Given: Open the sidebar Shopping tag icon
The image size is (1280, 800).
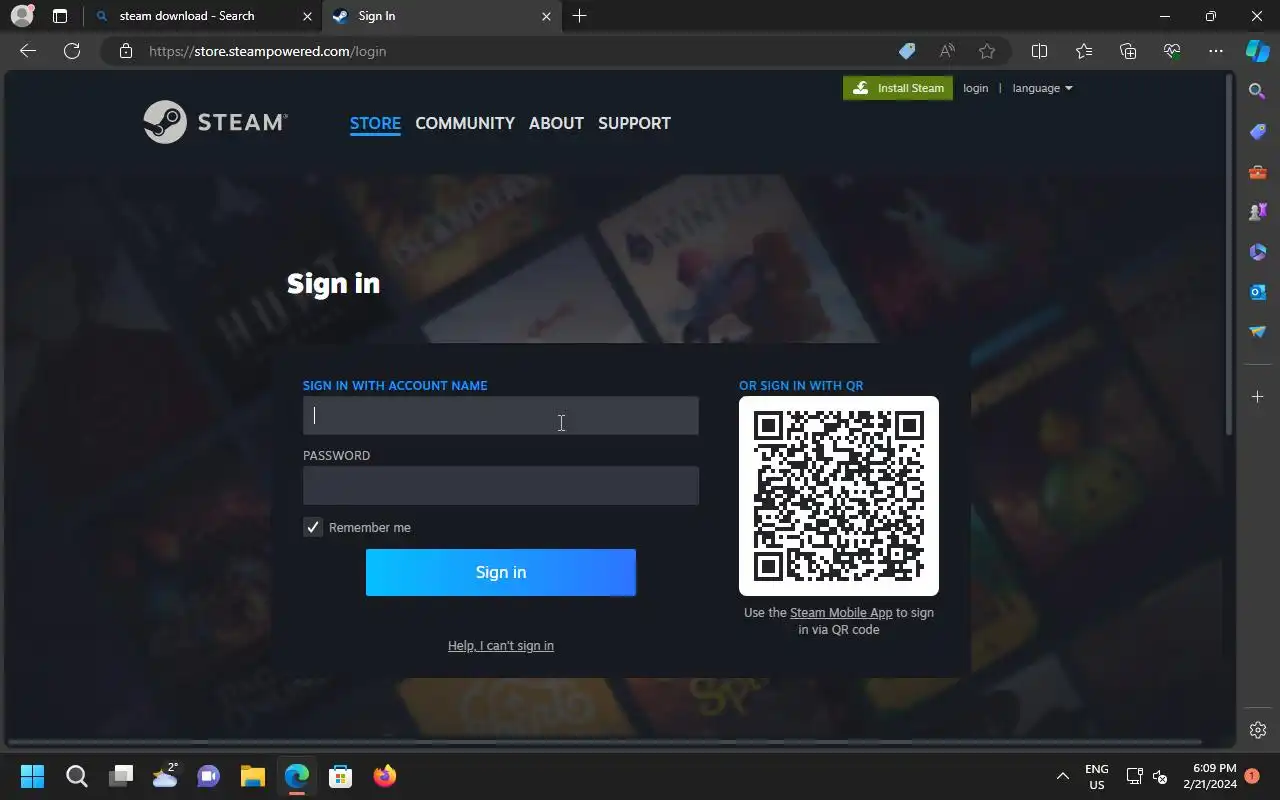Looking at the screenshot, I should coord(1258,132).
